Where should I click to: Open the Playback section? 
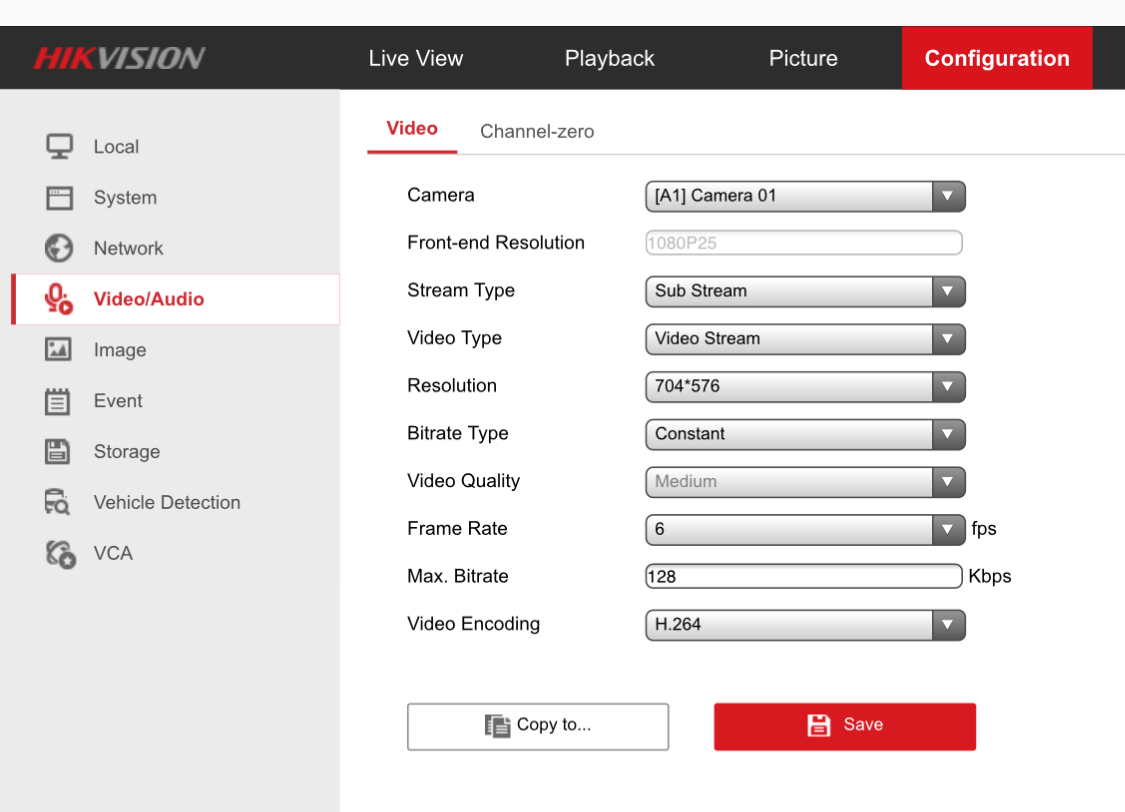pyautogui.click(x=609, y=58)
